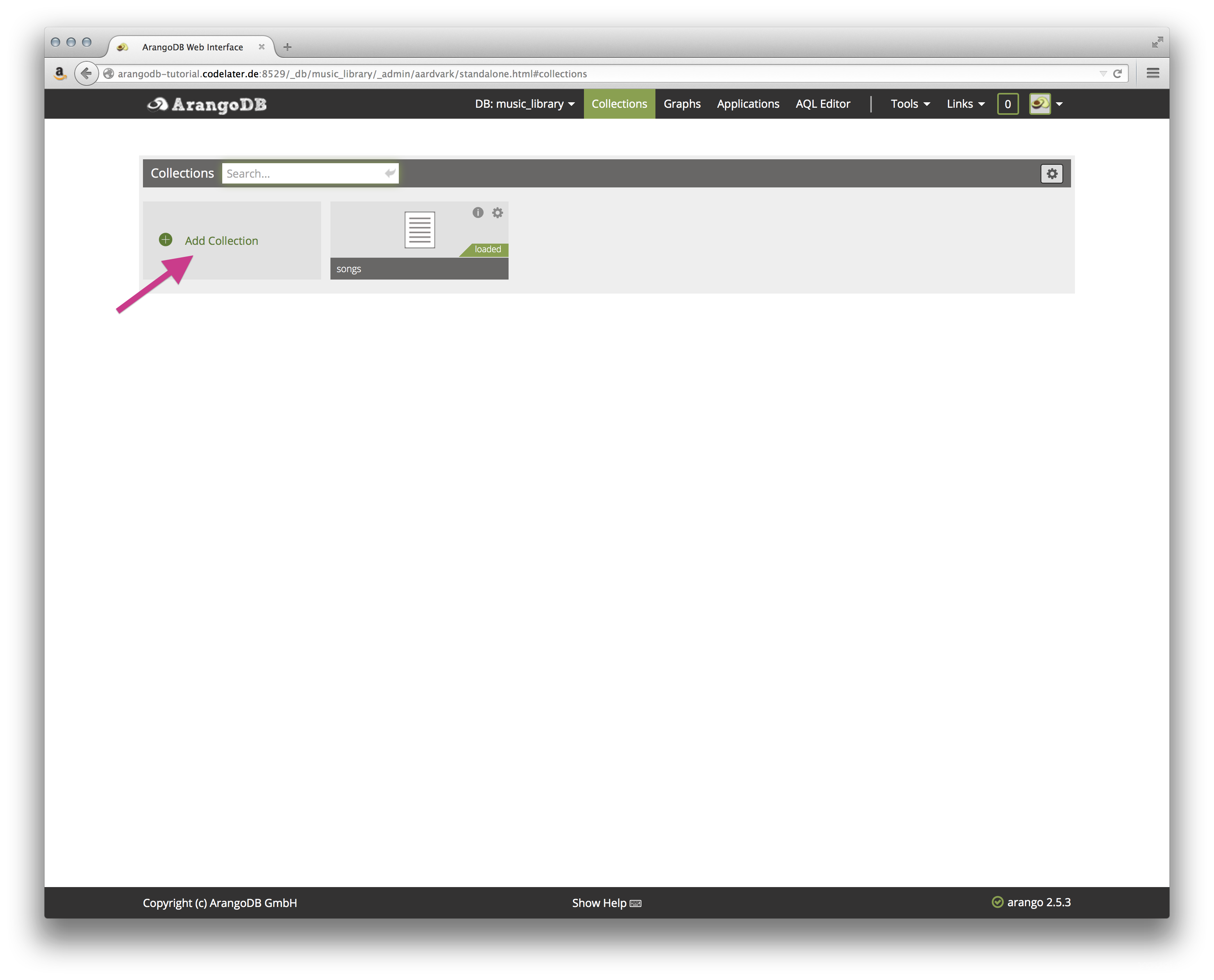Click the notifications badge icon showing 0

click(1007, 104)
